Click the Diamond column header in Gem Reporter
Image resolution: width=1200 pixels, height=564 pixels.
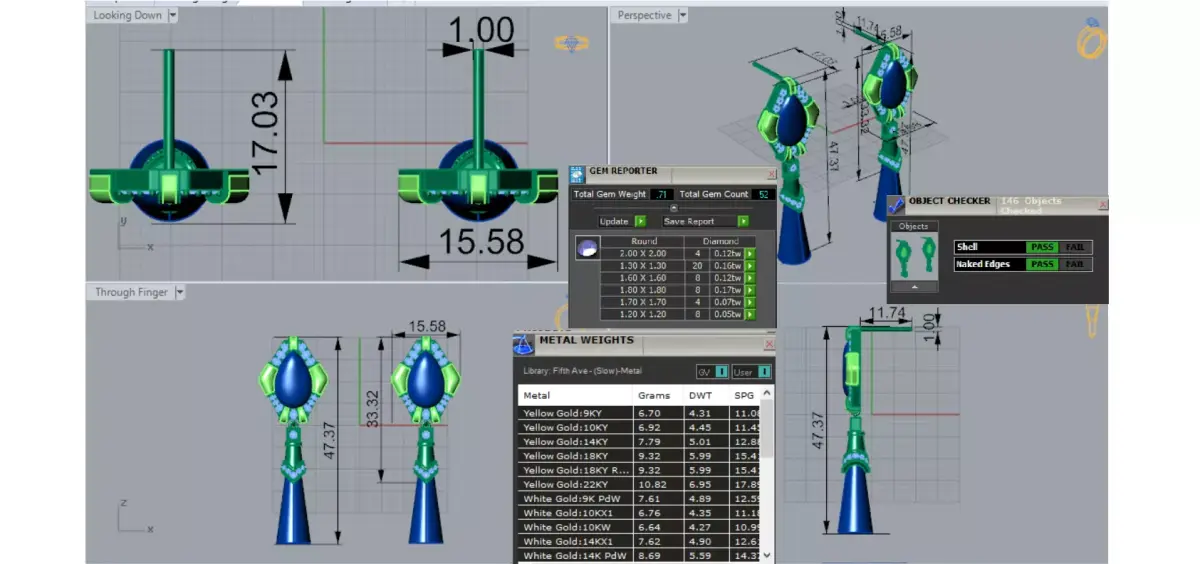[720, 241]
